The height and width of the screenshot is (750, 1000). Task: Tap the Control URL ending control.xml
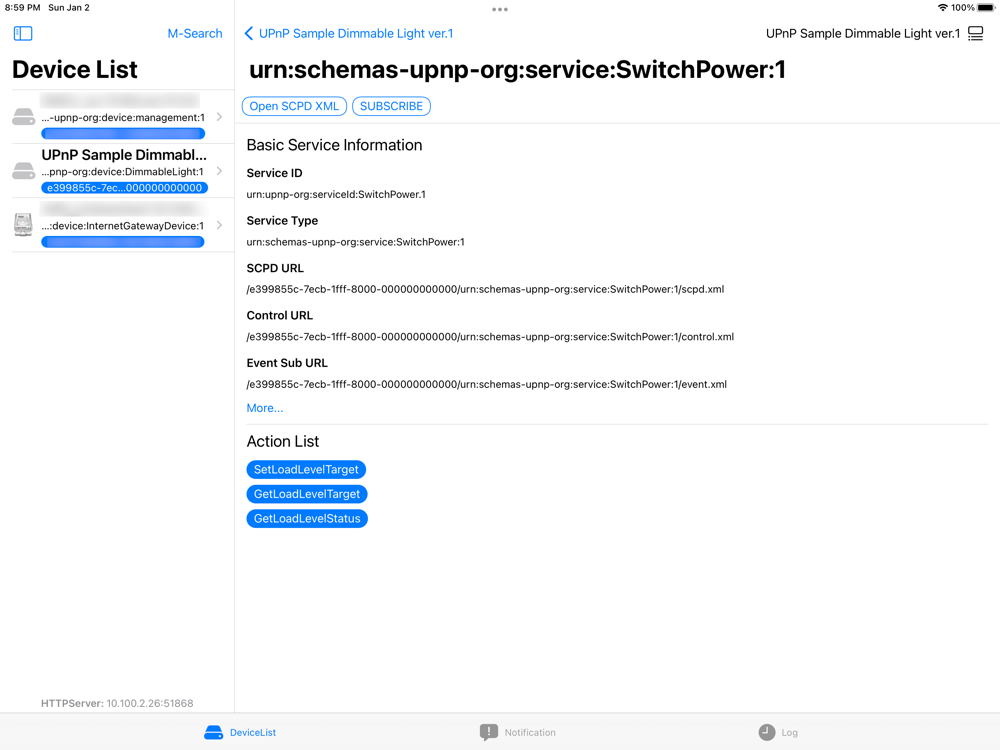point(490,337)
